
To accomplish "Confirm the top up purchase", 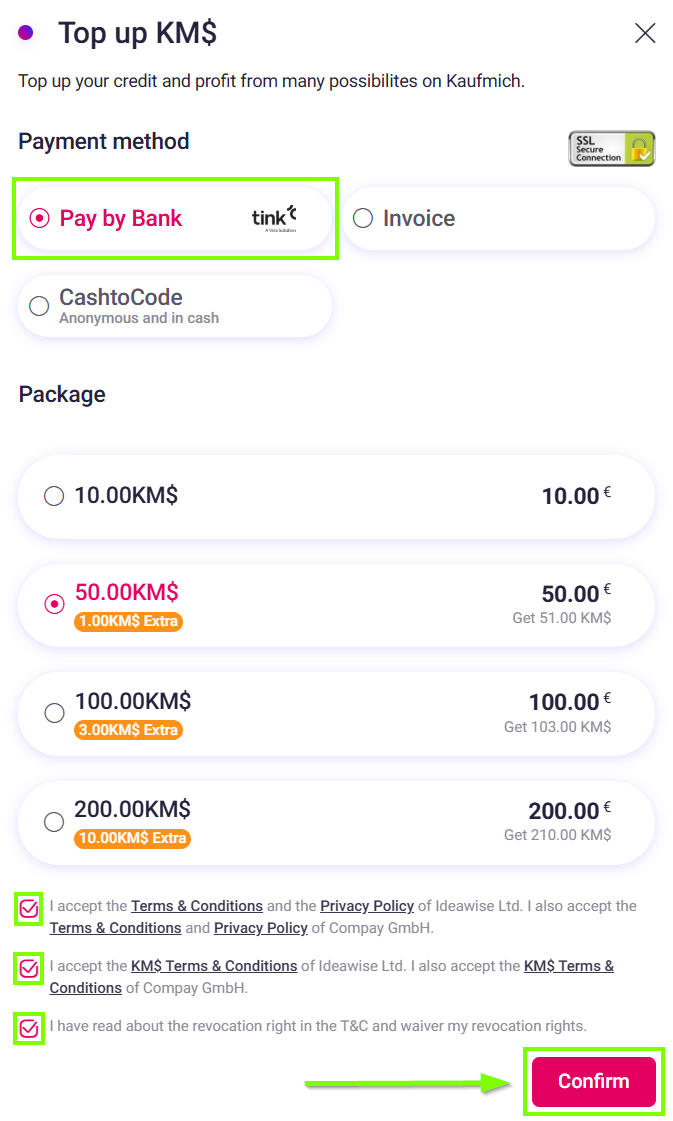I will (x=594, y=1081).
